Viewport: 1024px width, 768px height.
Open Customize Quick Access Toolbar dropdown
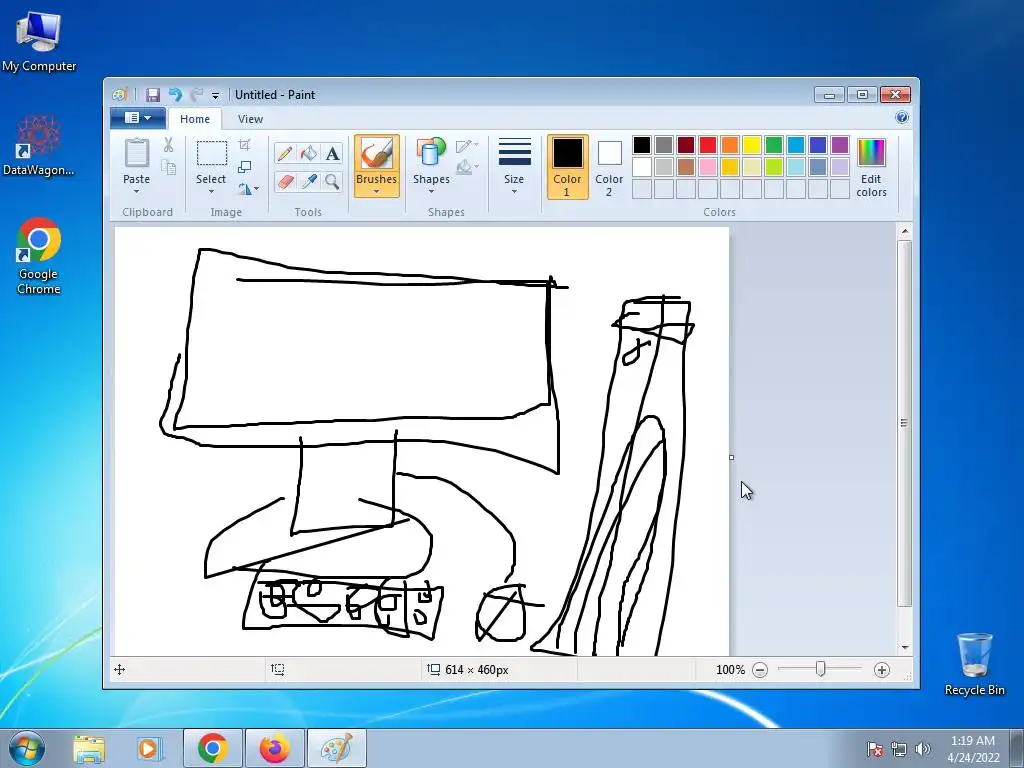(x=216, y=95)
